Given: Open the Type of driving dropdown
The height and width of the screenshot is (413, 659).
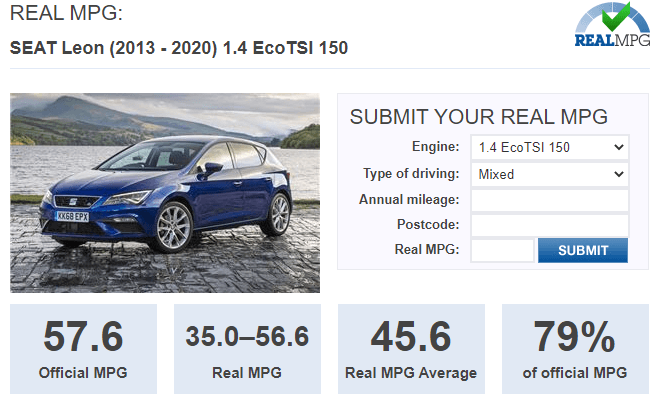Looking at the screenshot, I should coord(550,174).
